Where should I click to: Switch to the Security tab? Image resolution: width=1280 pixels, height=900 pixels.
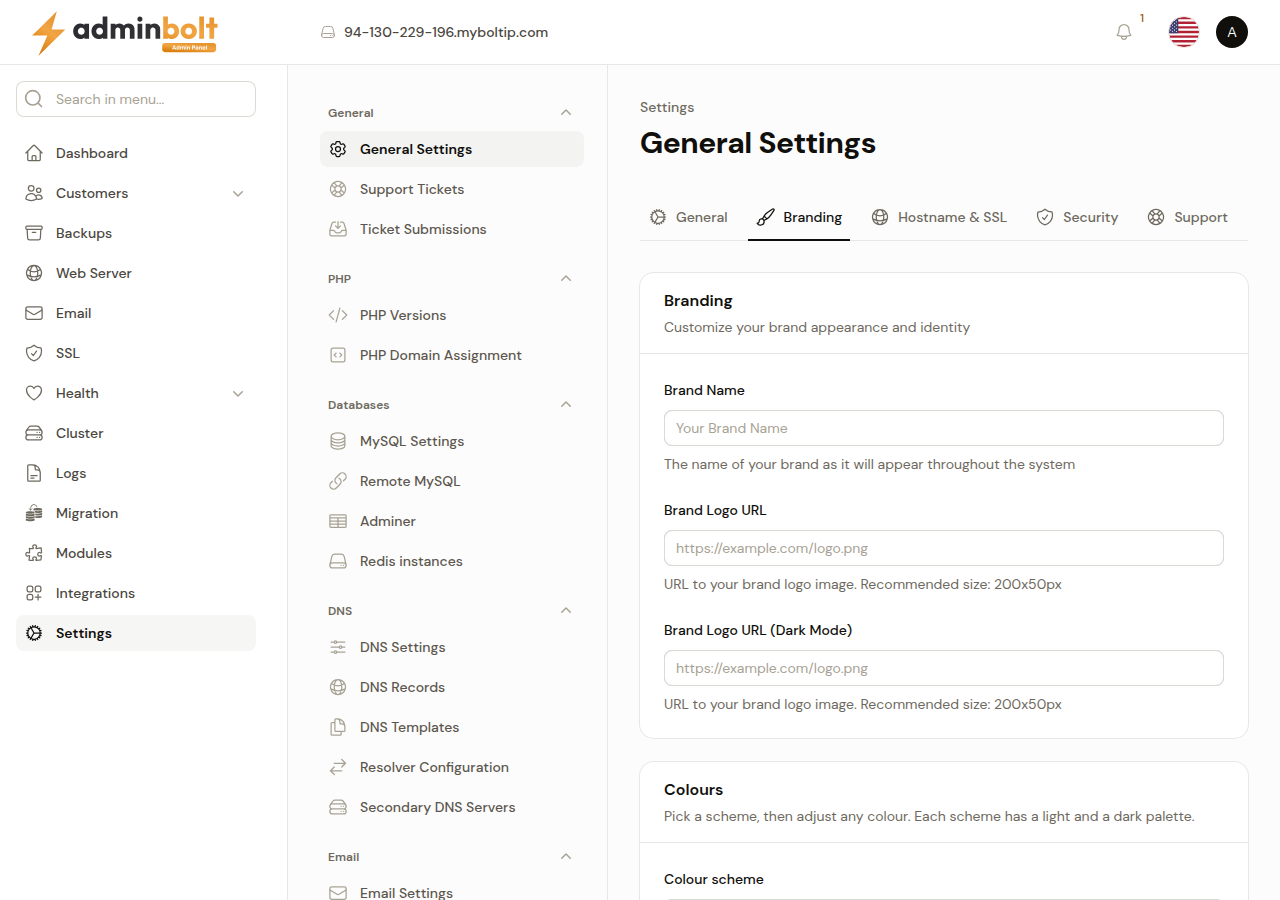(x=1077, y=217)
